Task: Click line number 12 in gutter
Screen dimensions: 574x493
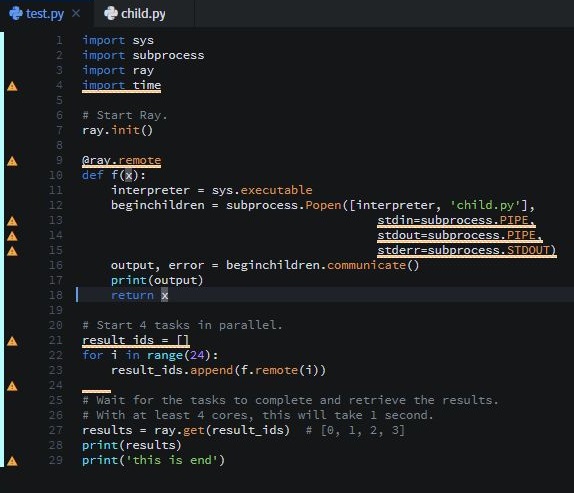Action: pos(56,205)
